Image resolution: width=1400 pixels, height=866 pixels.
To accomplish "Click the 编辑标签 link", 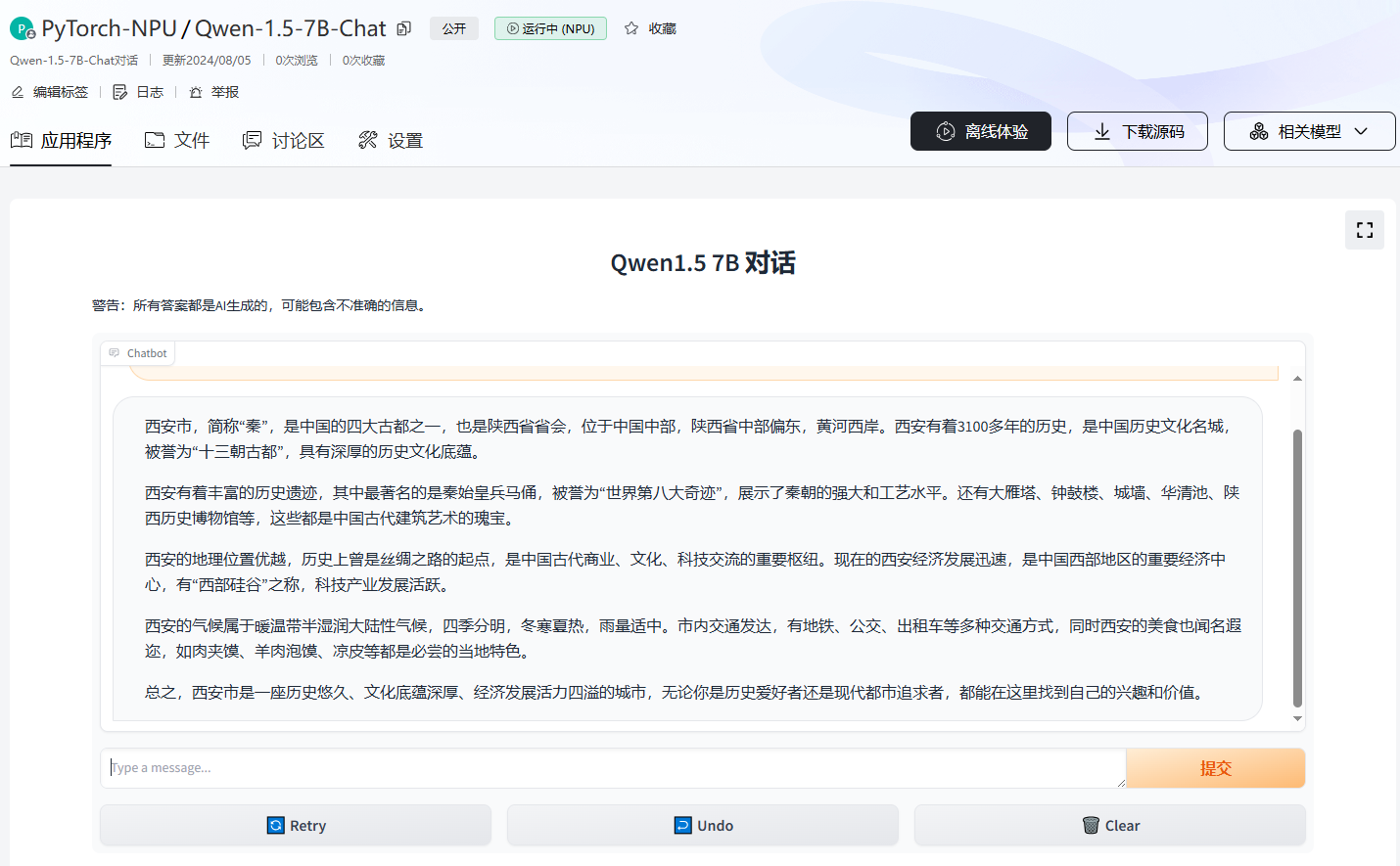I will coord(61,92).
